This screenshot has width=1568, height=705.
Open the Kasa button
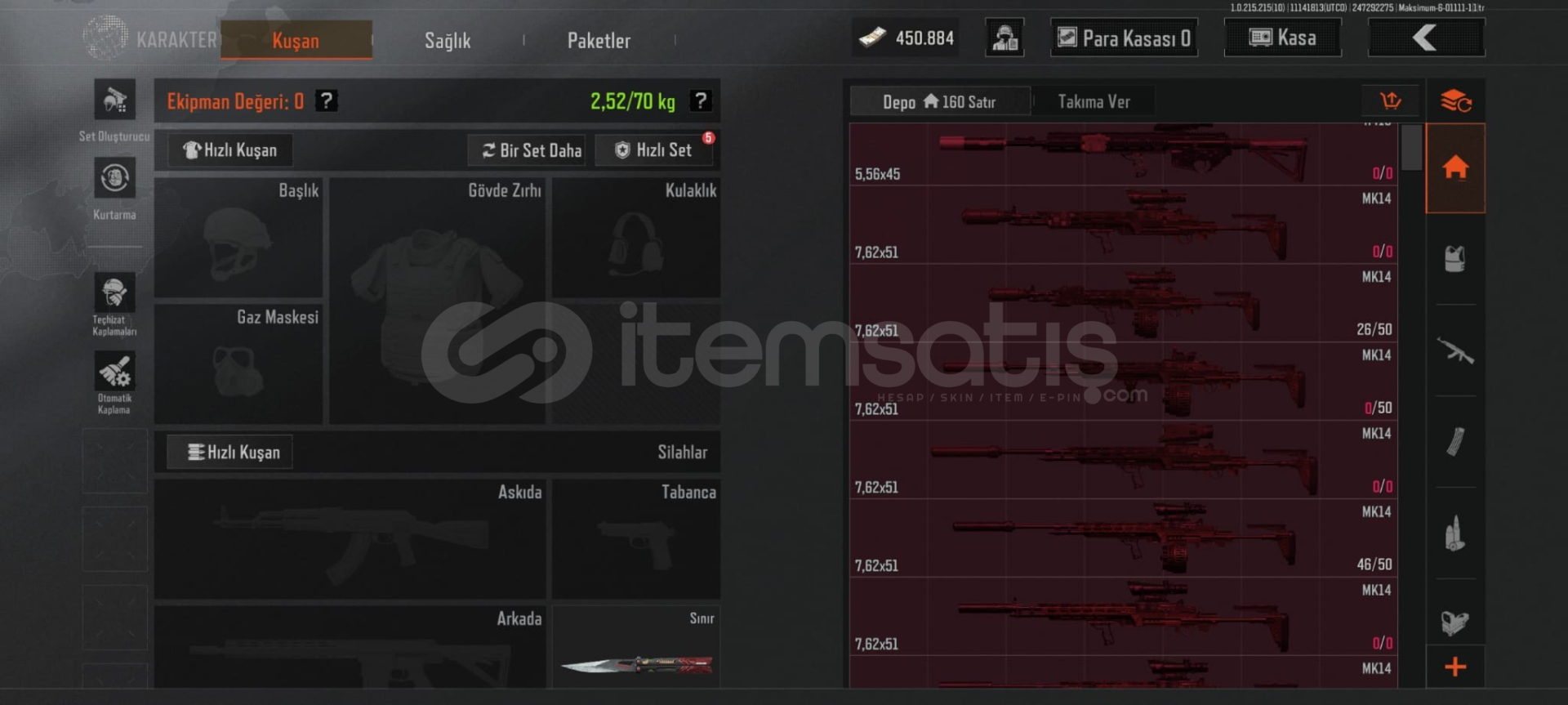pos(1282,38)
